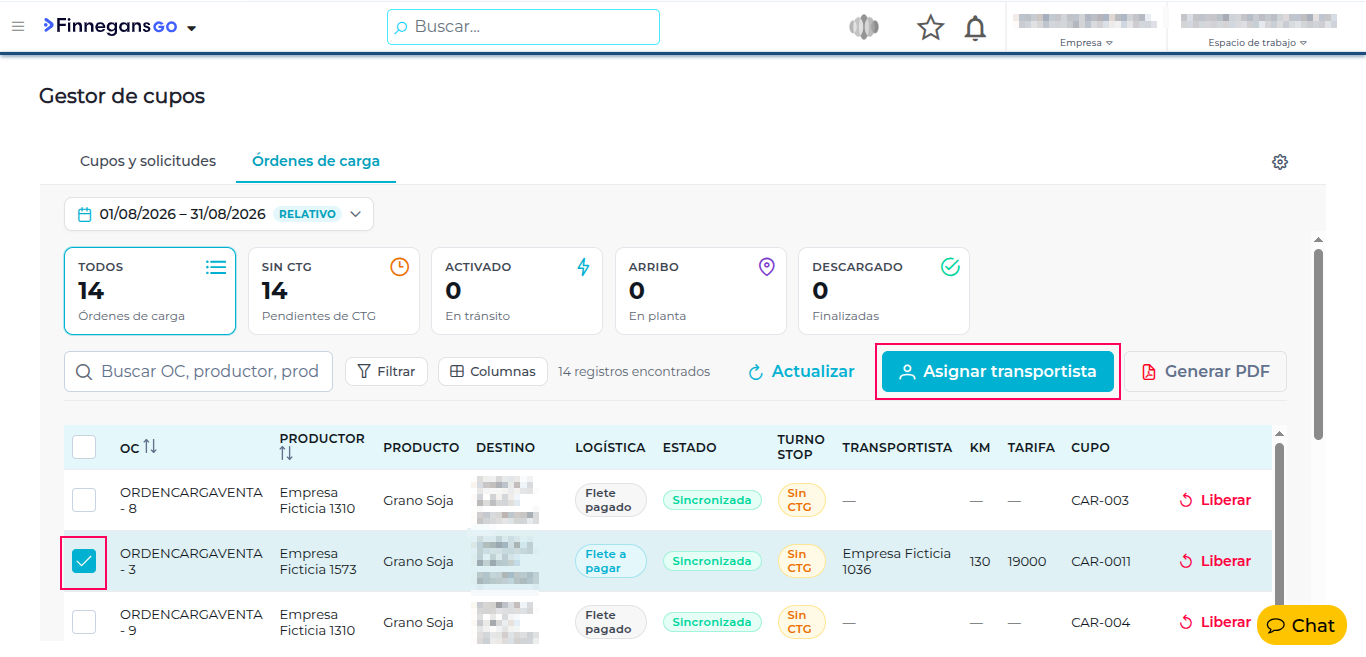
Task: Click Liberar for cupo CAR-004
Action: pyautogui.click(x=1215, y=622)
